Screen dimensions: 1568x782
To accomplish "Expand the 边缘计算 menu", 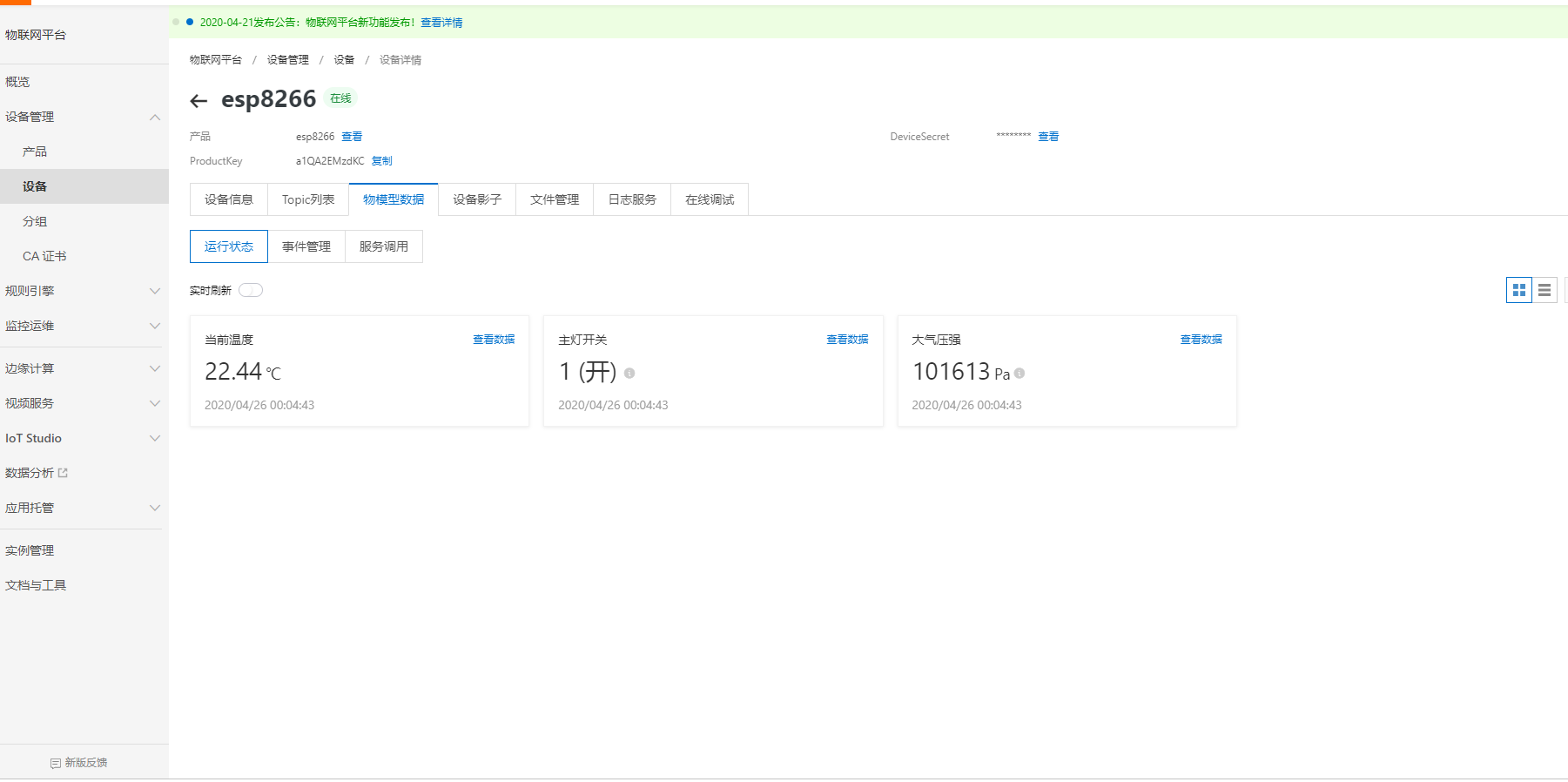I will (x=155, y=368).
